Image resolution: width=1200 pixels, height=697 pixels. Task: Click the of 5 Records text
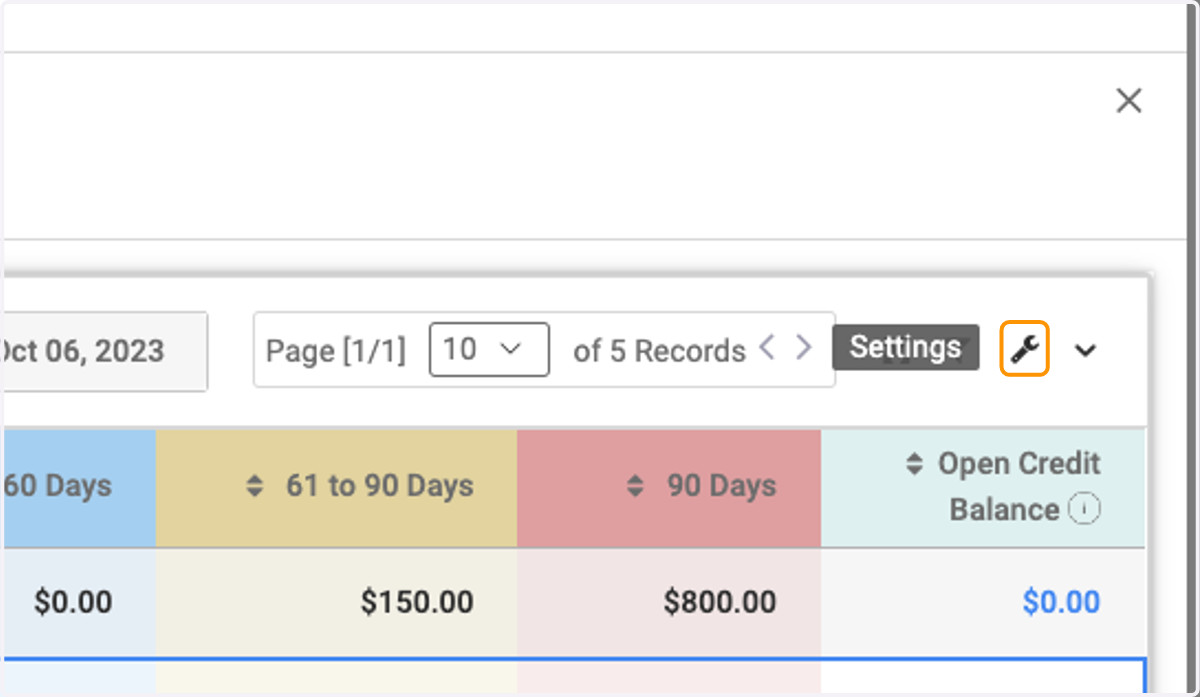click(x=659, y=351)
